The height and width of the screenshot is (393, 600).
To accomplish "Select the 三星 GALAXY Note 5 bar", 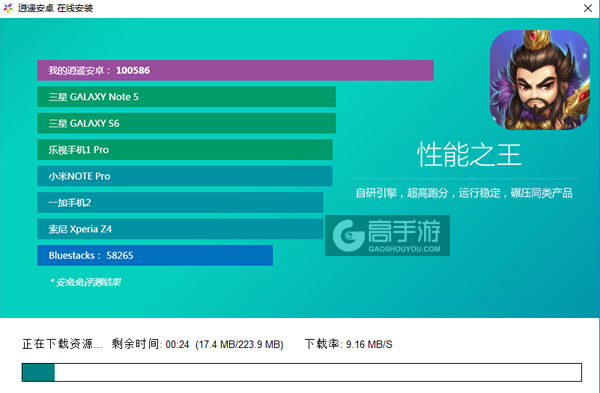I will [x=187, y=97].
